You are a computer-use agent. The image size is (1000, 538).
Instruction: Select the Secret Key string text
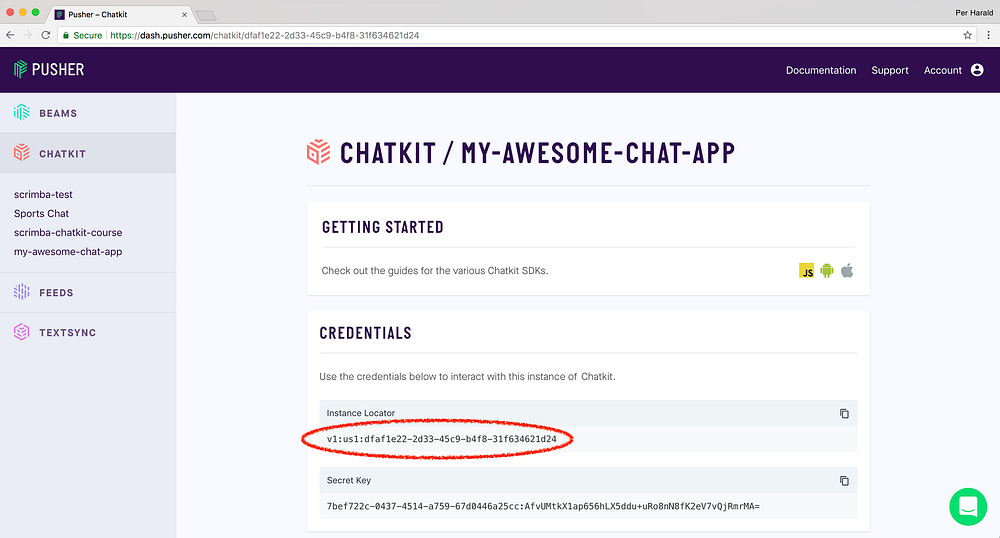coord(543,506)
